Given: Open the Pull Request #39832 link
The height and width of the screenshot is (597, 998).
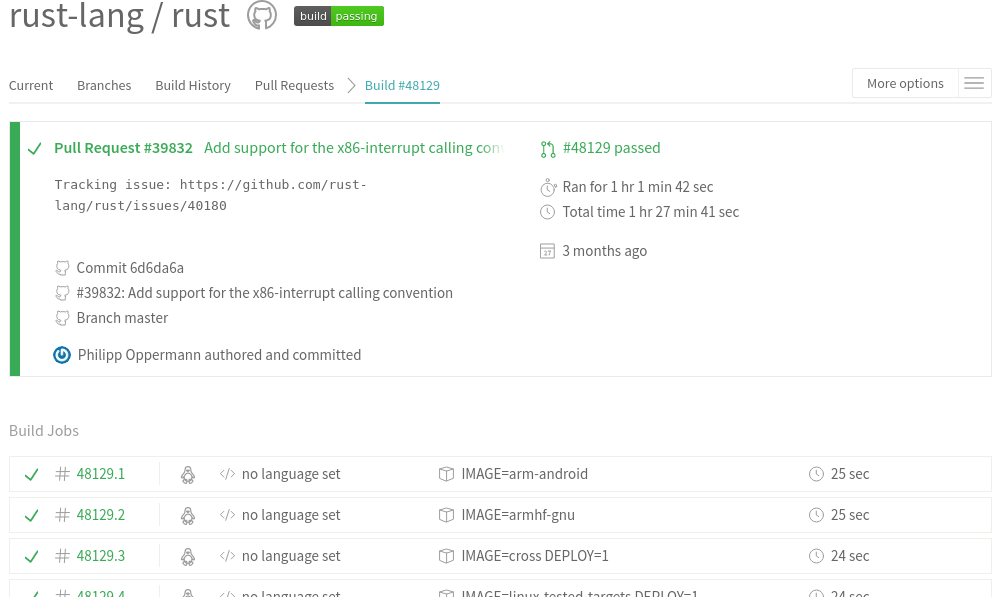Looking at the screenshot, I should coord(123,148).
